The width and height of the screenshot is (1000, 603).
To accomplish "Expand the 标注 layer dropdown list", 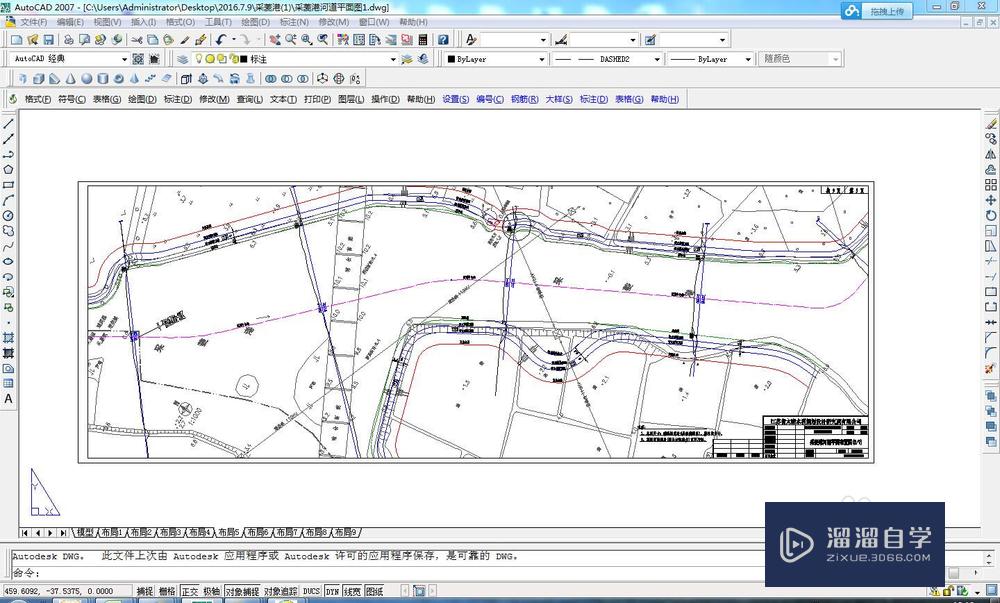I will 392,59.
